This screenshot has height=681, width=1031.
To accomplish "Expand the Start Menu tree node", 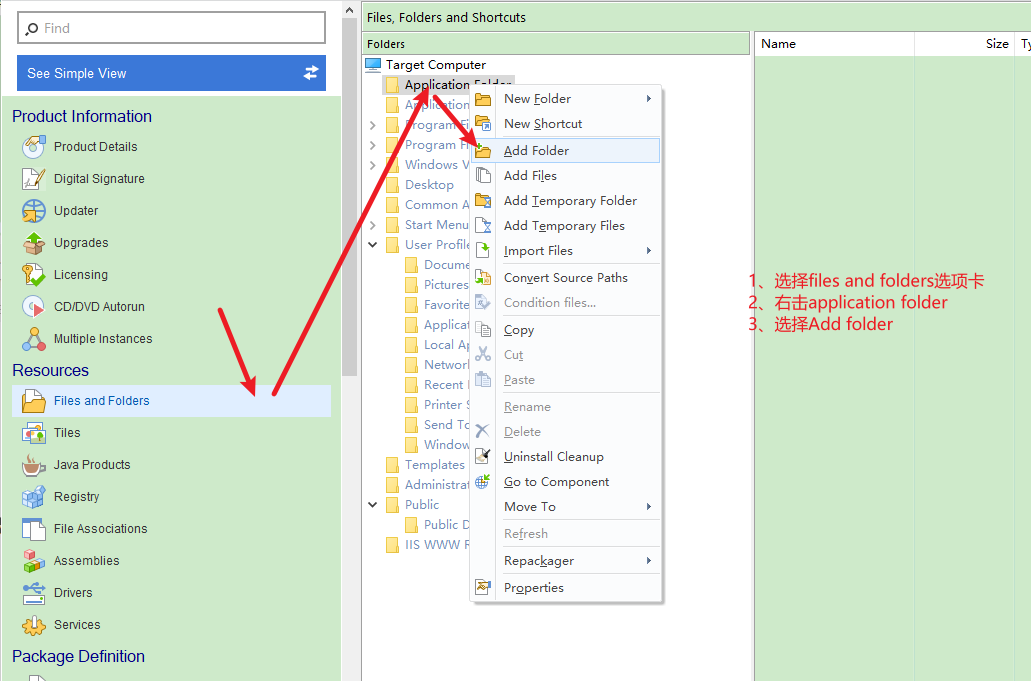I will point(373,225).
